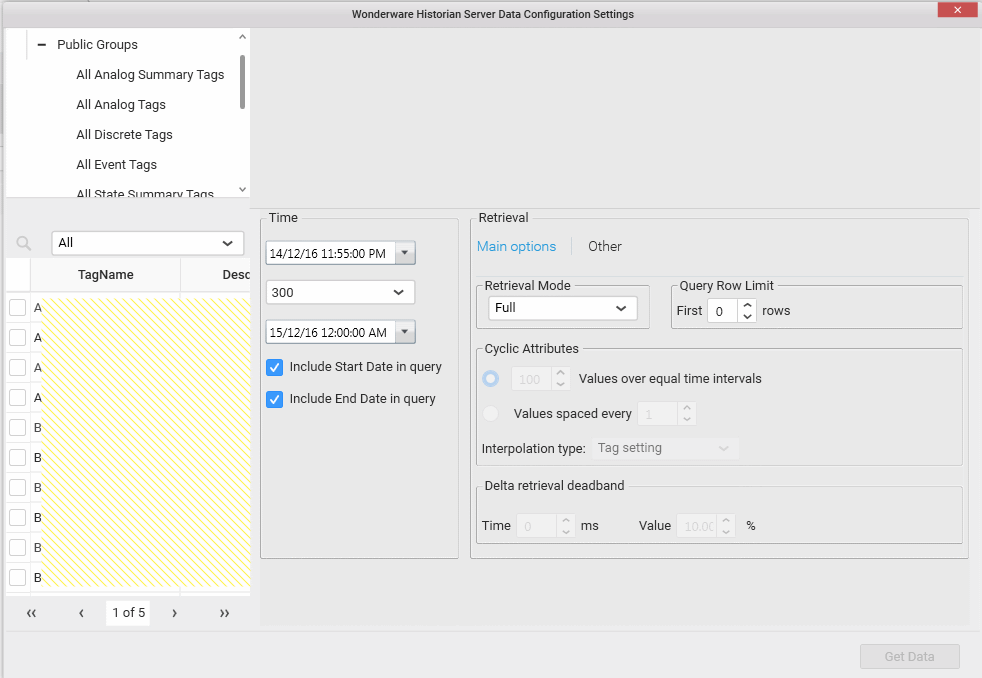Click the deadband Value percent field
Viewport: 982px width, 678px height.
coord(696,526)
